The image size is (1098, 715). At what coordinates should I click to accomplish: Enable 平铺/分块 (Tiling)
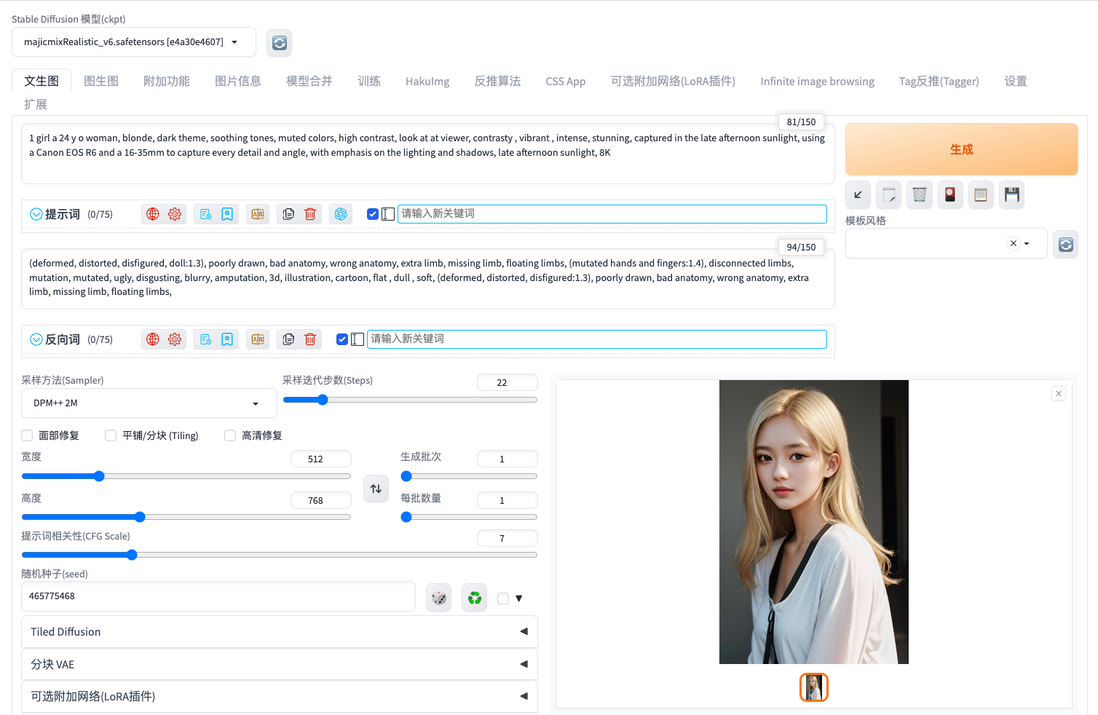[110, 435]
